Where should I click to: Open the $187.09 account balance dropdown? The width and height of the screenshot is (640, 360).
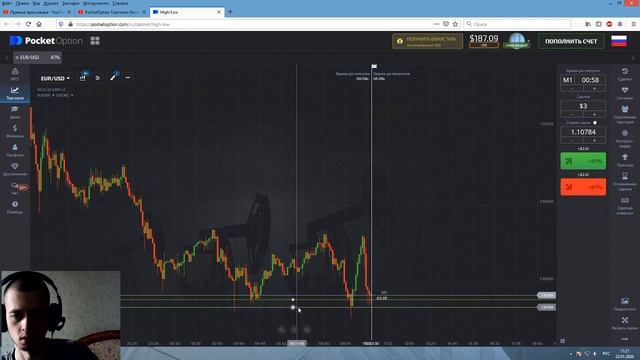pyautogui.click(x=484, y=40)
